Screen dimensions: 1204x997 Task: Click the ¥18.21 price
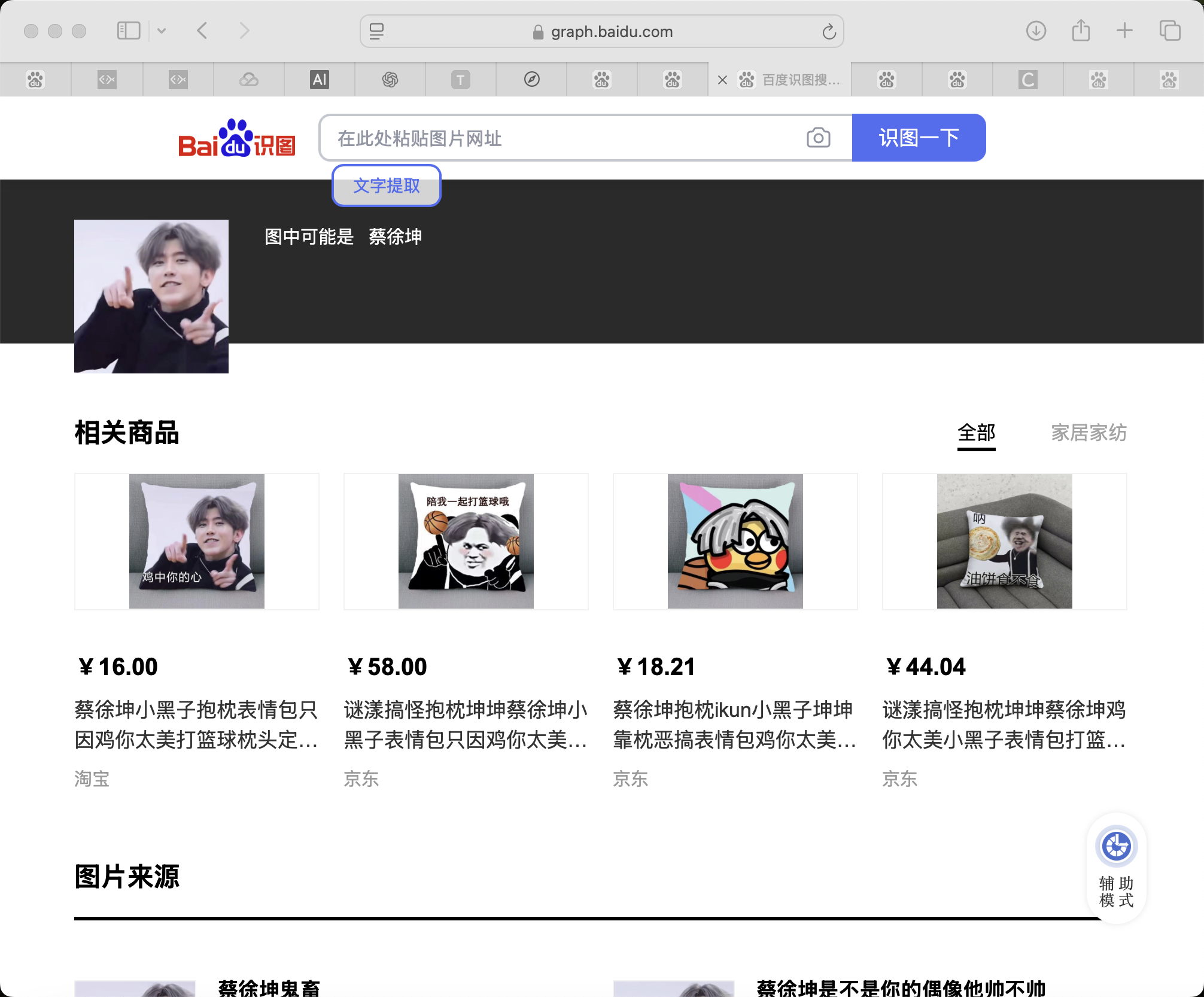[656, 667]
